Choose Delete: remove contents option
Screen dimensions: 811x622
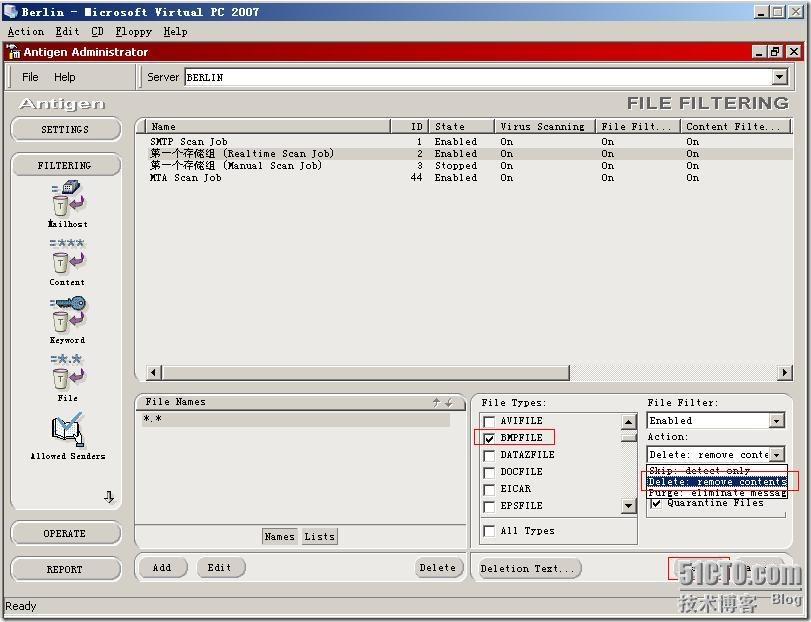click(x=717, y=481)
